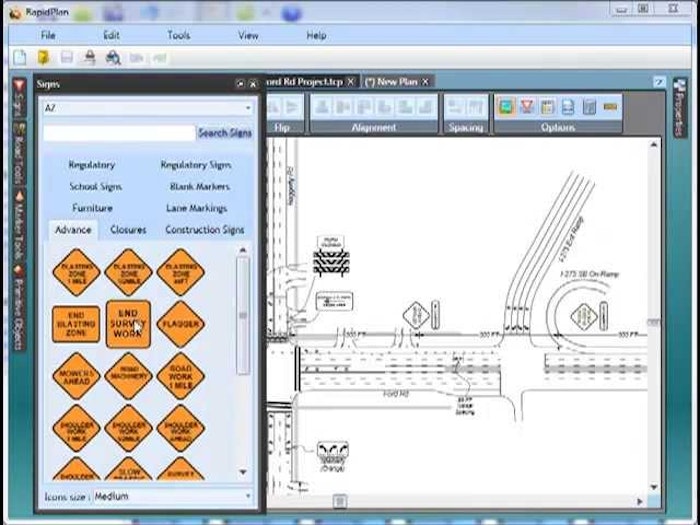Choose the MOWERS AHEAD sign

click(x=76, y=376)
